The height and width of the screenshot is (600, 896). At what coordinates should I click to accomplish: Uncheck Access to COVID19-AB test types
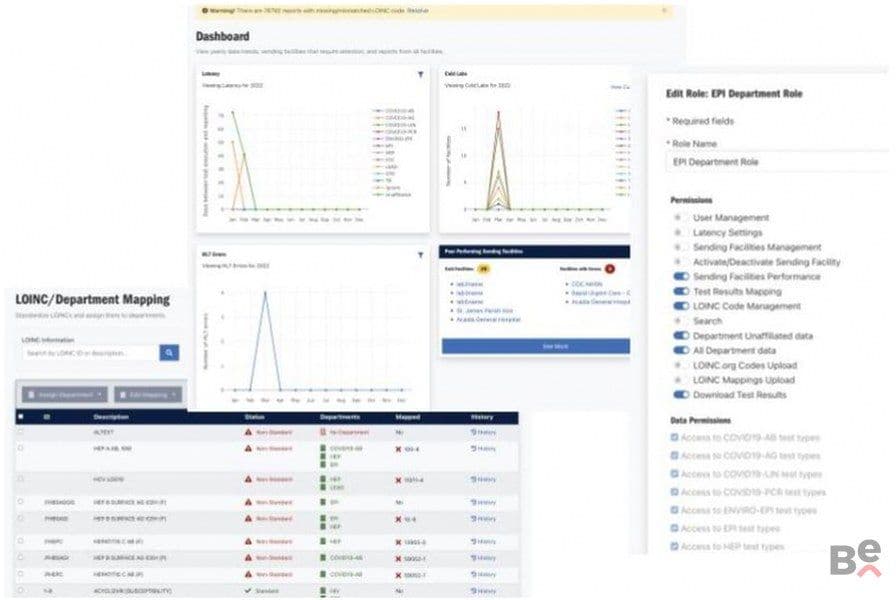tap(674, 438)
